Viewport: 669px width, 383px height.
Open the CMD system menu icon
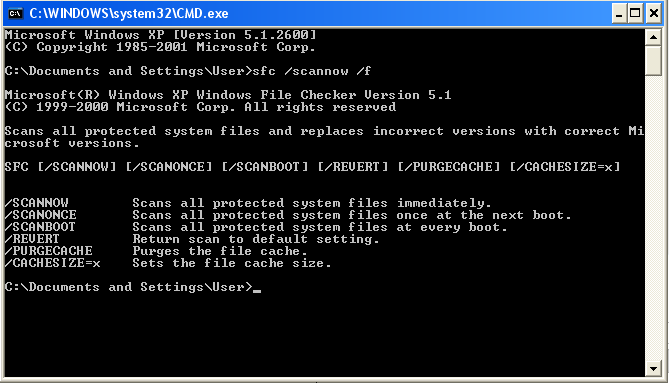[15, 13]
